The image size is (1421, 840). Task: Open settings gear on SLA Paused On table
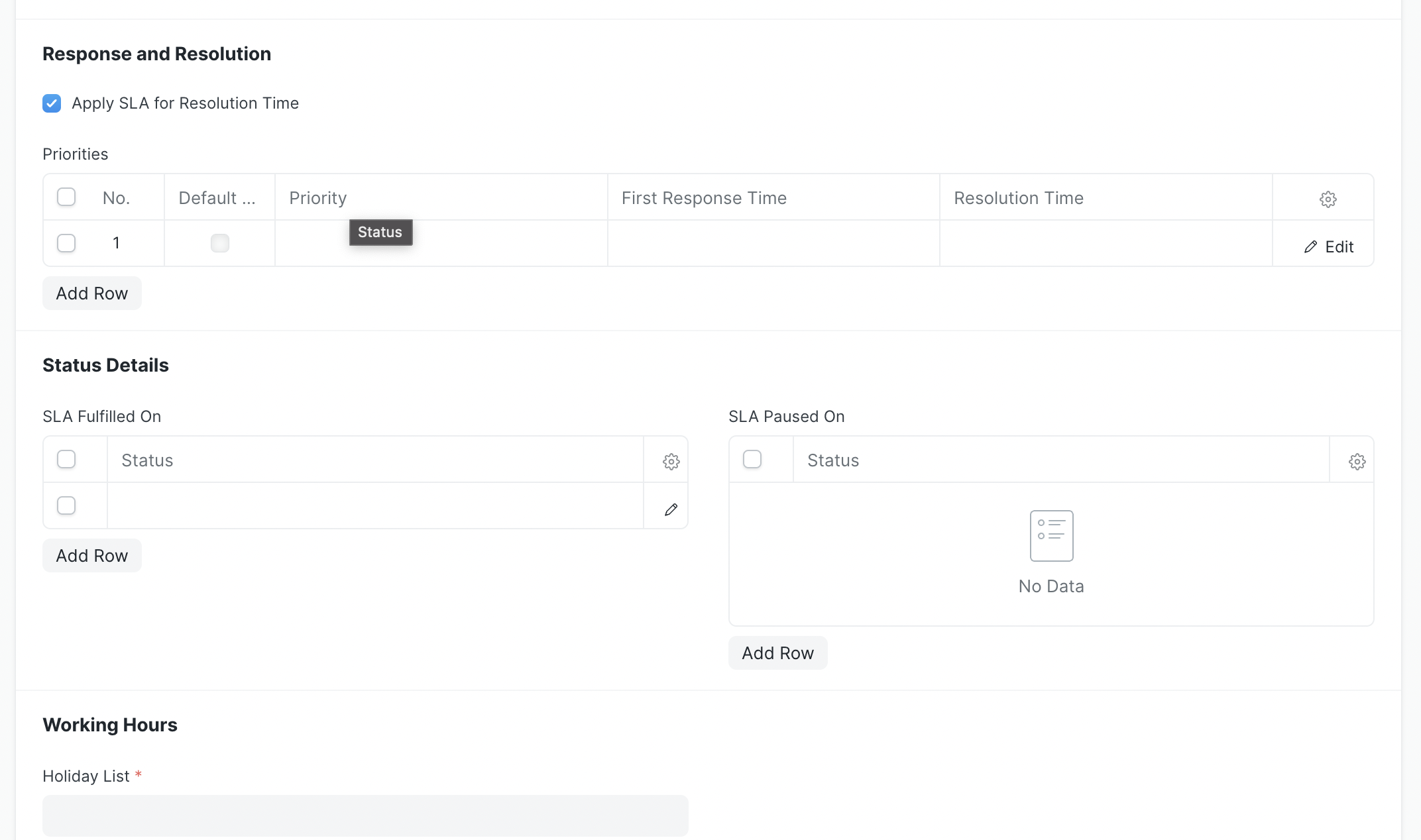click(1357, 461)
